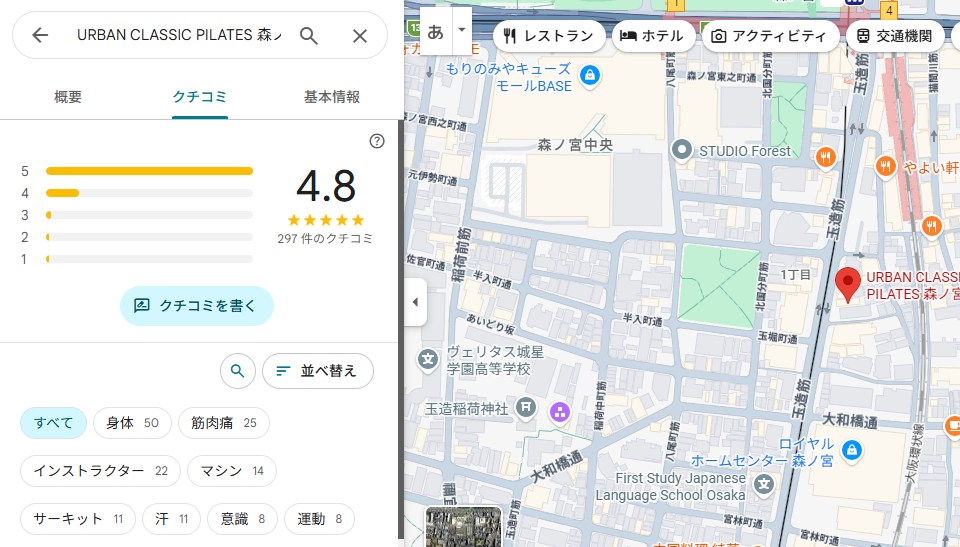Screen dimensions: 960x547
Task: Click the もりのみやキューズモール shopping marker
Action: pyautogui.click(x=590, y=75)
